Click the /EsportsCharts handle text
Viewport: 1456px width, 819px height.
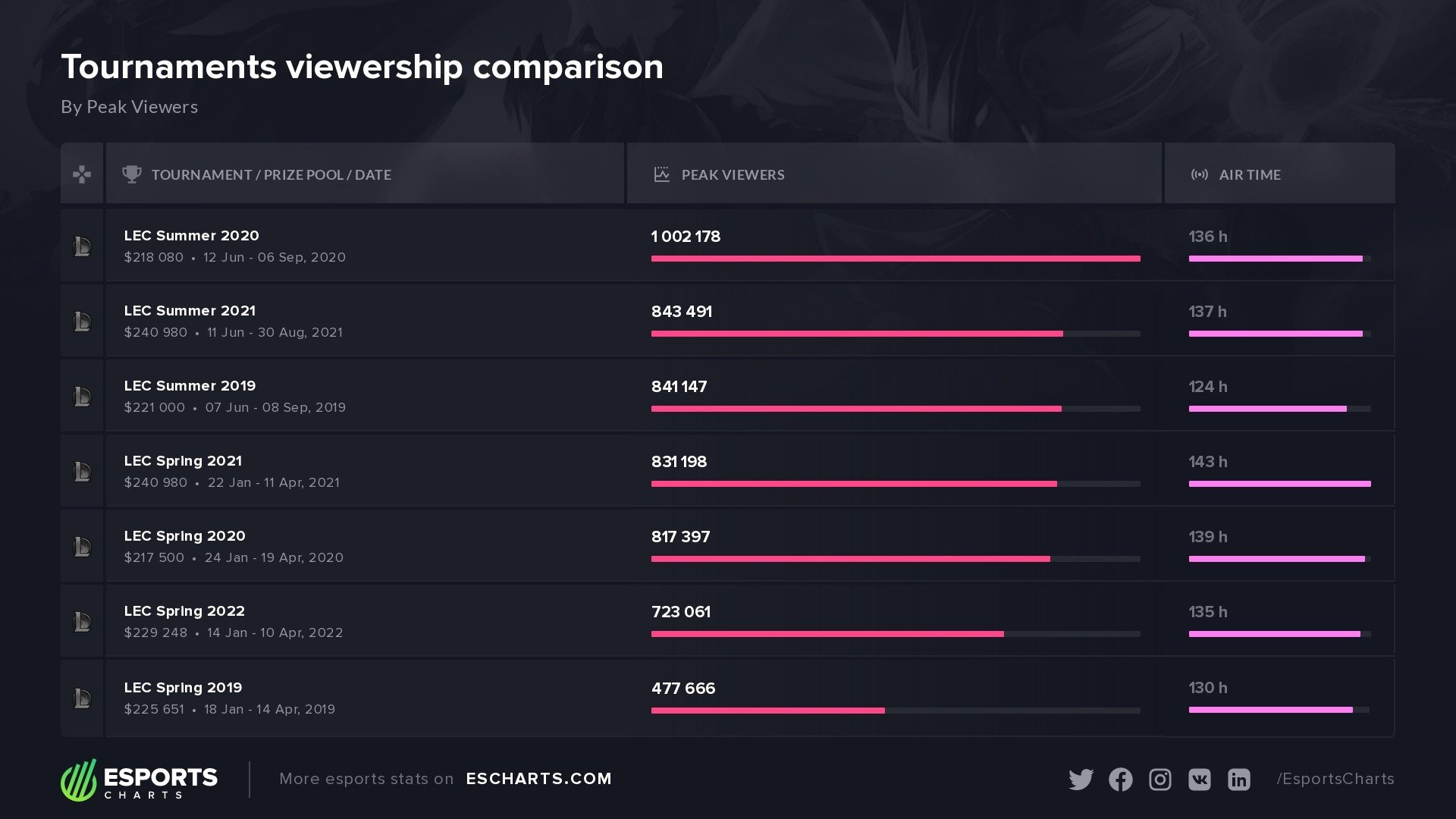[x=1335, y=779]
